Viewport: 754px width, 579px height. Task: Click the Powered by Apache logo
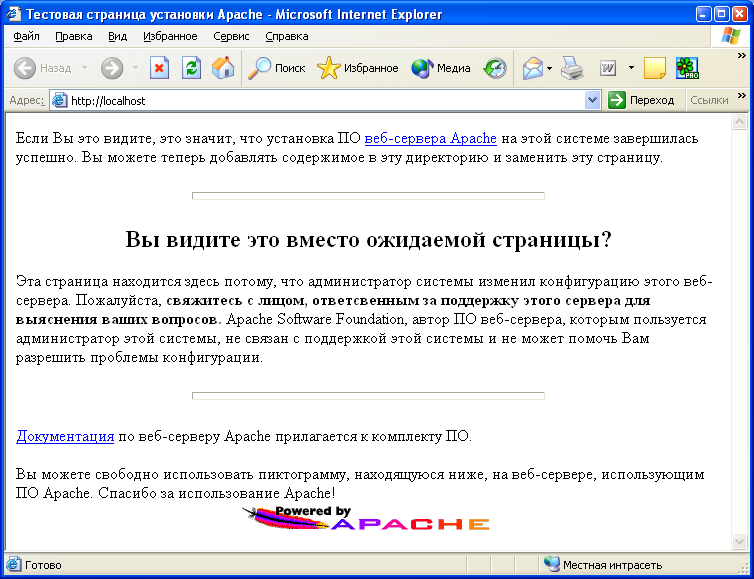tap(365, 518)
